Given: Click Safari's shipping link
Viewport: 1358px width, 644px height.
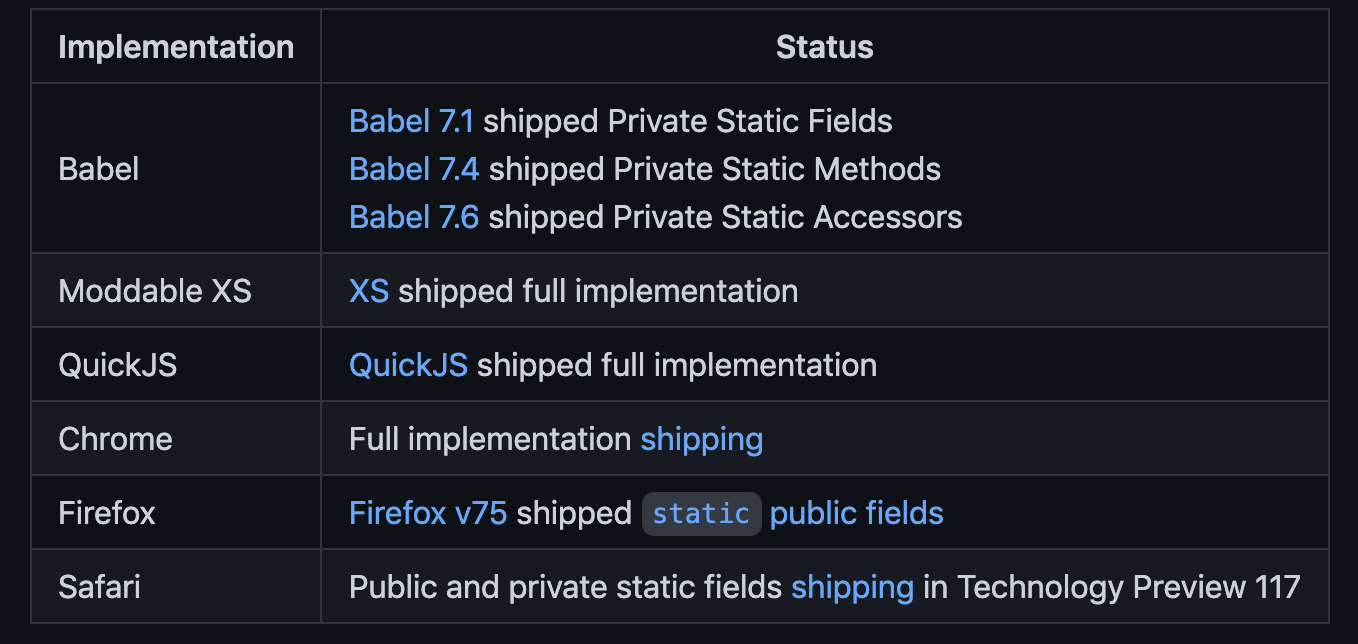Looking at the screenshot, I should (852, 587).
